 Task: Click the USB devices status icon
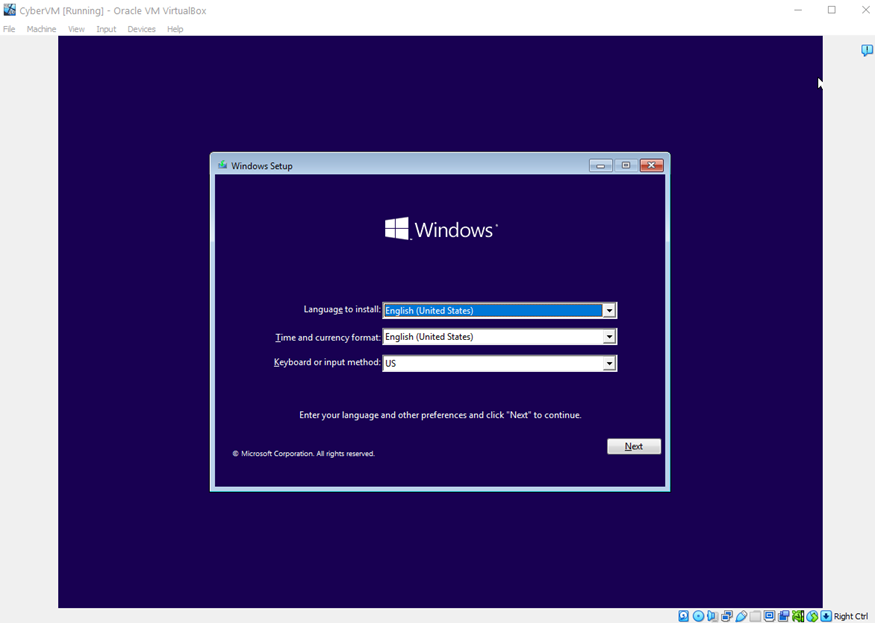point(742,616)
